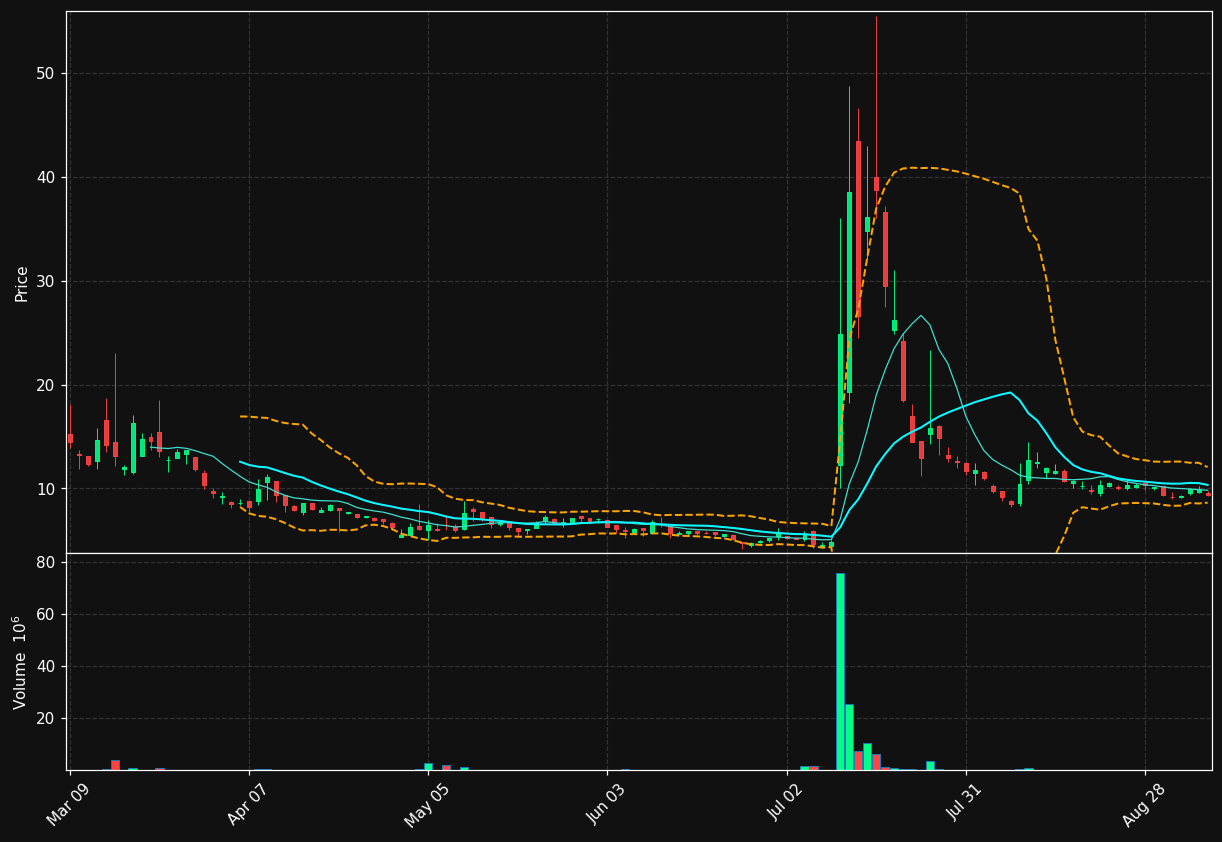
Task: Click the Jul 02 date label
Action: click(789, 804)
